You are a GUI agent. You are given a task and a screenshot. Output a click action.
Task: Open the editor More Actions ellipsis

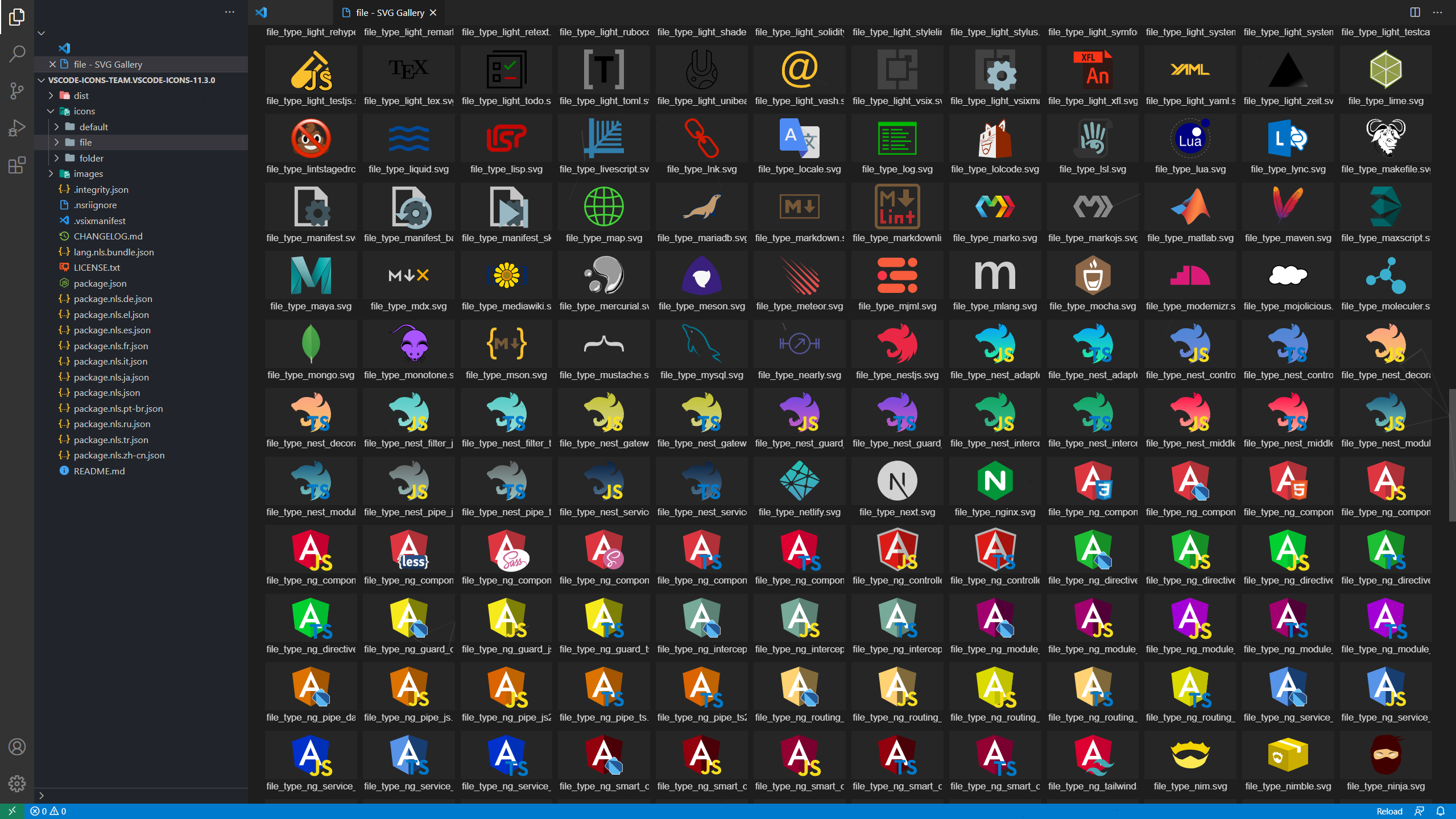coord(1438,12)
